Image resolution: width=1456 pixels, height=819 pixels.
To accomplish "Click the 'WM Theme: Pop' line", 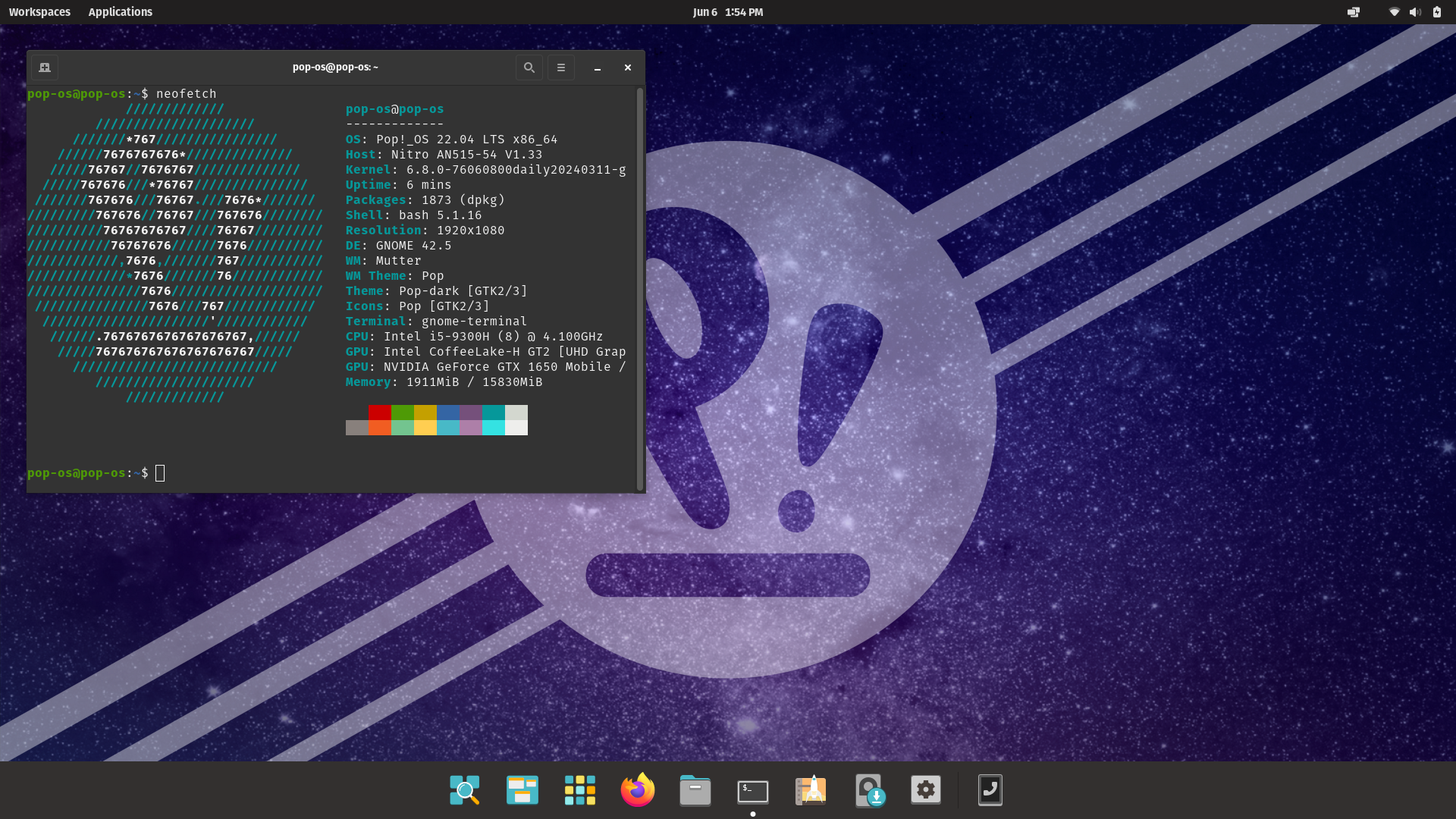I will pyautogui.click(x=395, y=276).
